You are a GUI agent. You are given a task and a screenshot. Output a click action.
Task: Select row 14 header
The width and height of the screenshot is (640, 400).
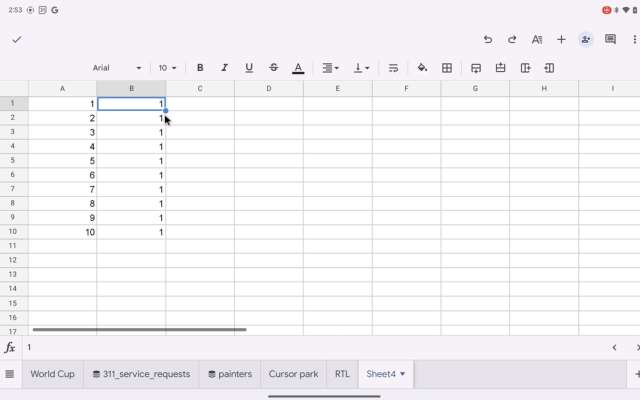(14, 289)
